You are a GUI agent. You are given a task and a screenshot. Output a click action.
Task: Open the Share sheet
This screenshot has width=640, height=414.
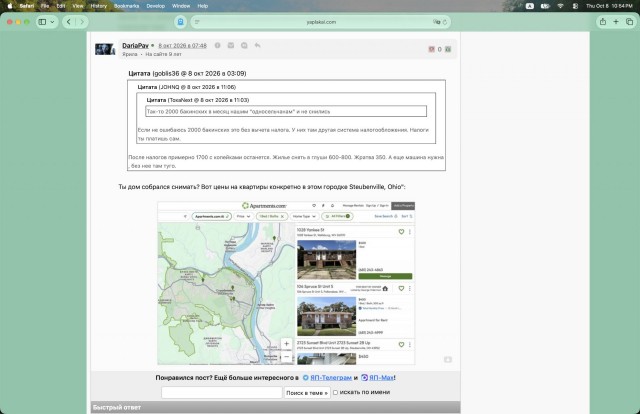602,22
